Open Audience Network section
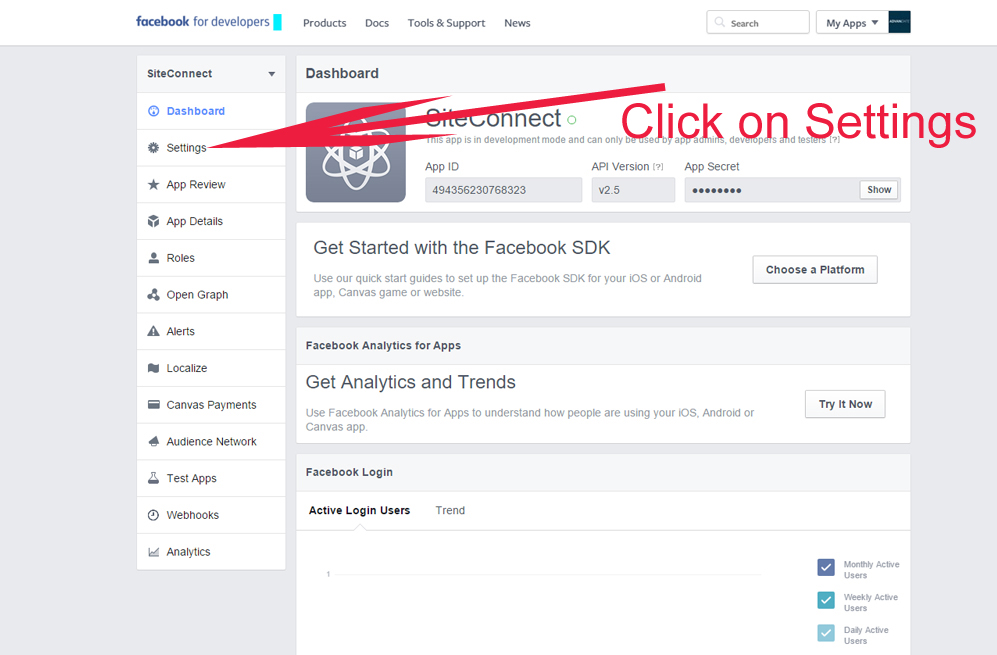The image size is (997, 655). (211, 441)
